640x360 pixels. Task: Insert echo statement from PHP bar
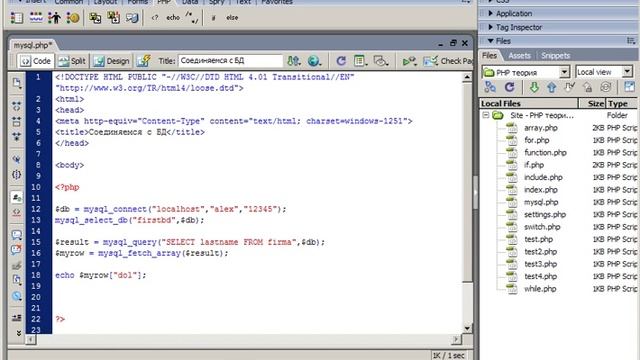(x=173, y=18)
